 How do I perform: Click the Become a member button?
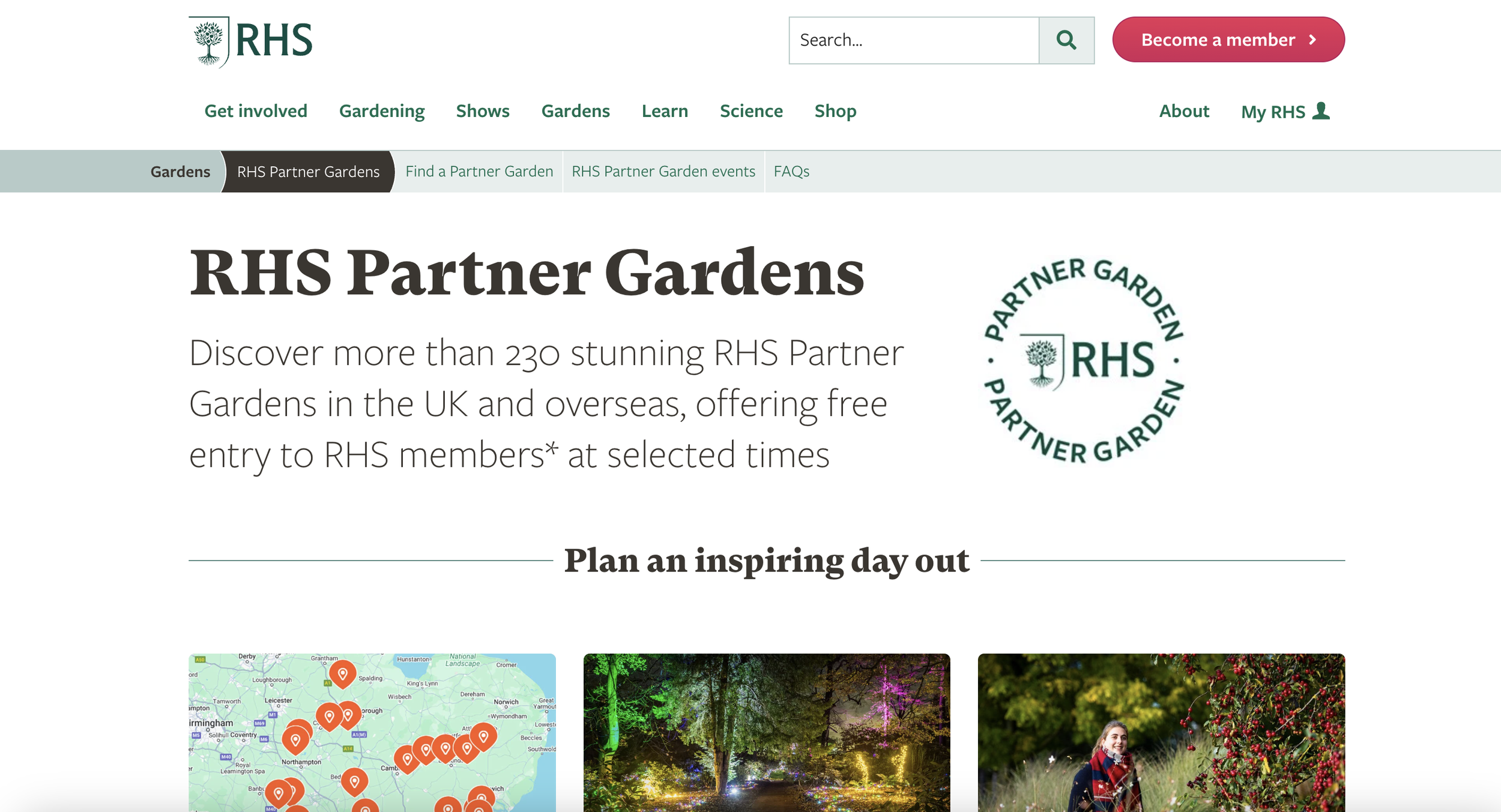1228,40
